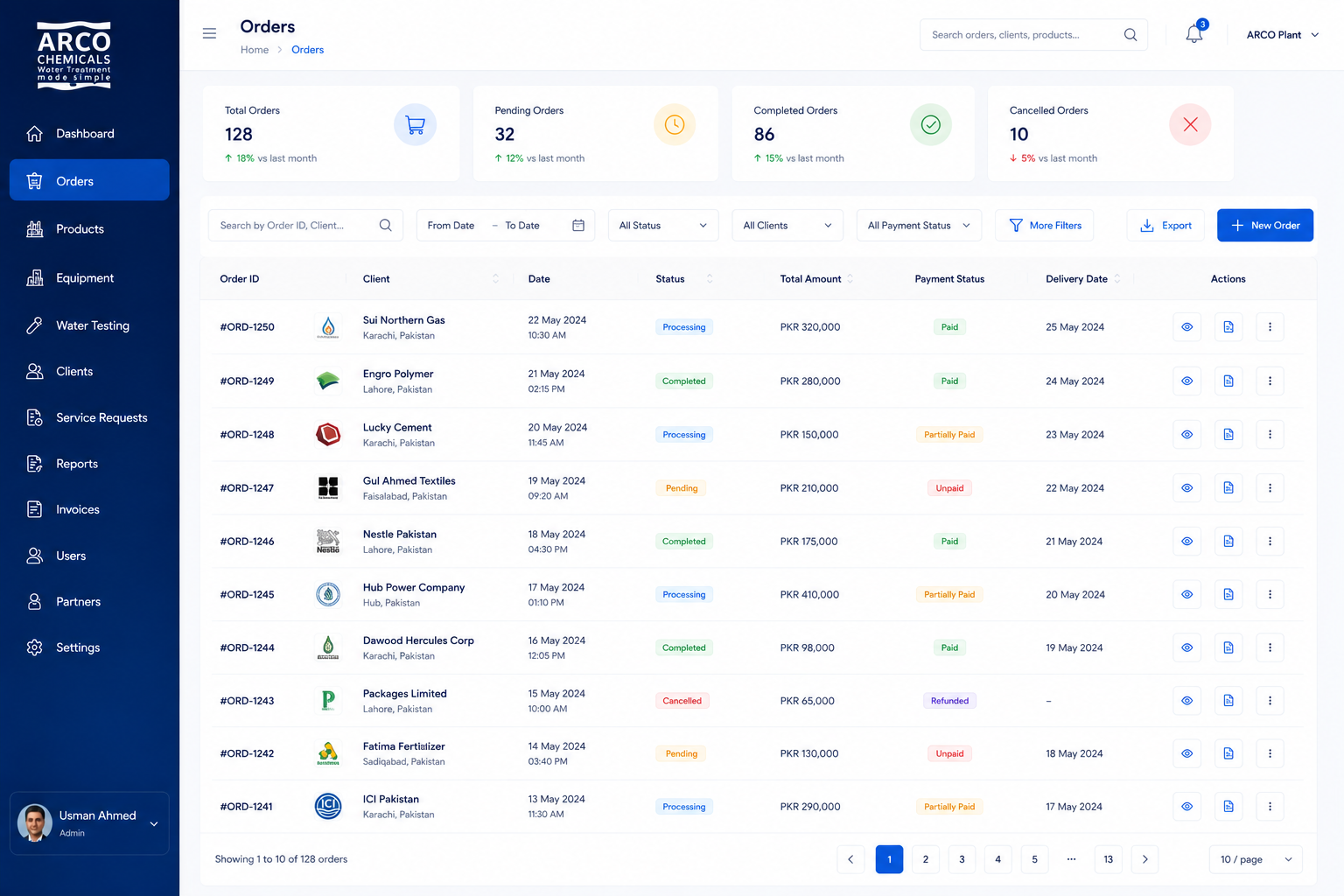Open invoice document for #ORD-1245
This screenshot has height=896, width=1344.
(x=1228, y=595)
